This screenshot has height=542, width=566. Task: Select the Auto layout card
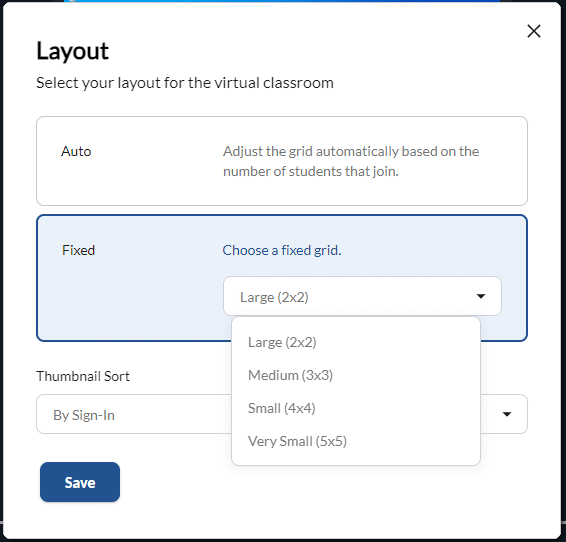tap(282, 161)
